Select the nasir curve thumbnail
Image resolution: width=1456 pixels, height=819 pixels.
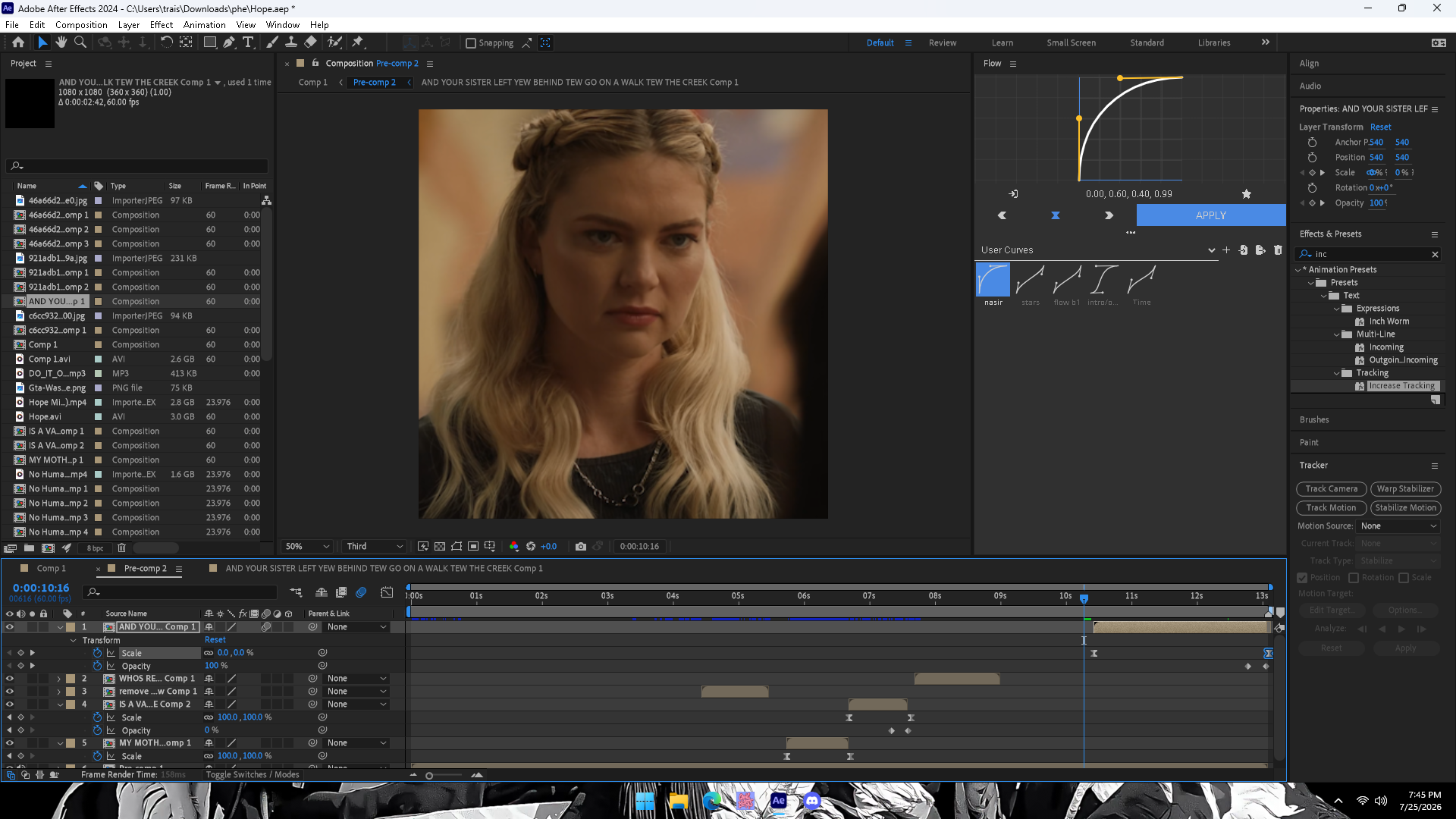(x=993, y=280)
